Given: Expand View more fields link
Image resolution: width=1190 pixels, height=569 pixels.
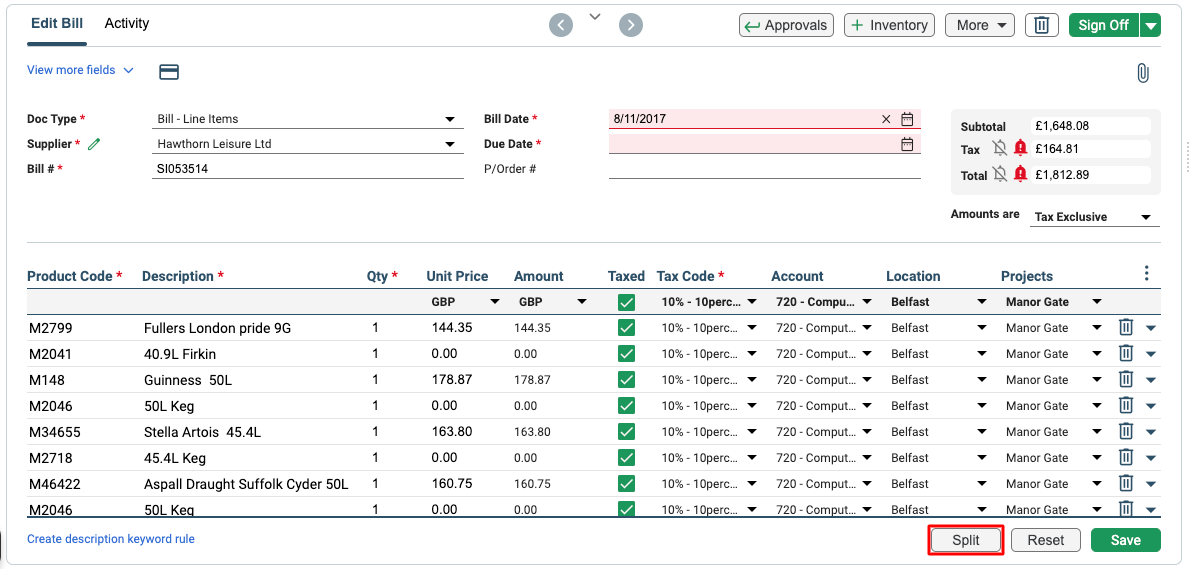Looking at the screenshot, I should coord(80,70).
